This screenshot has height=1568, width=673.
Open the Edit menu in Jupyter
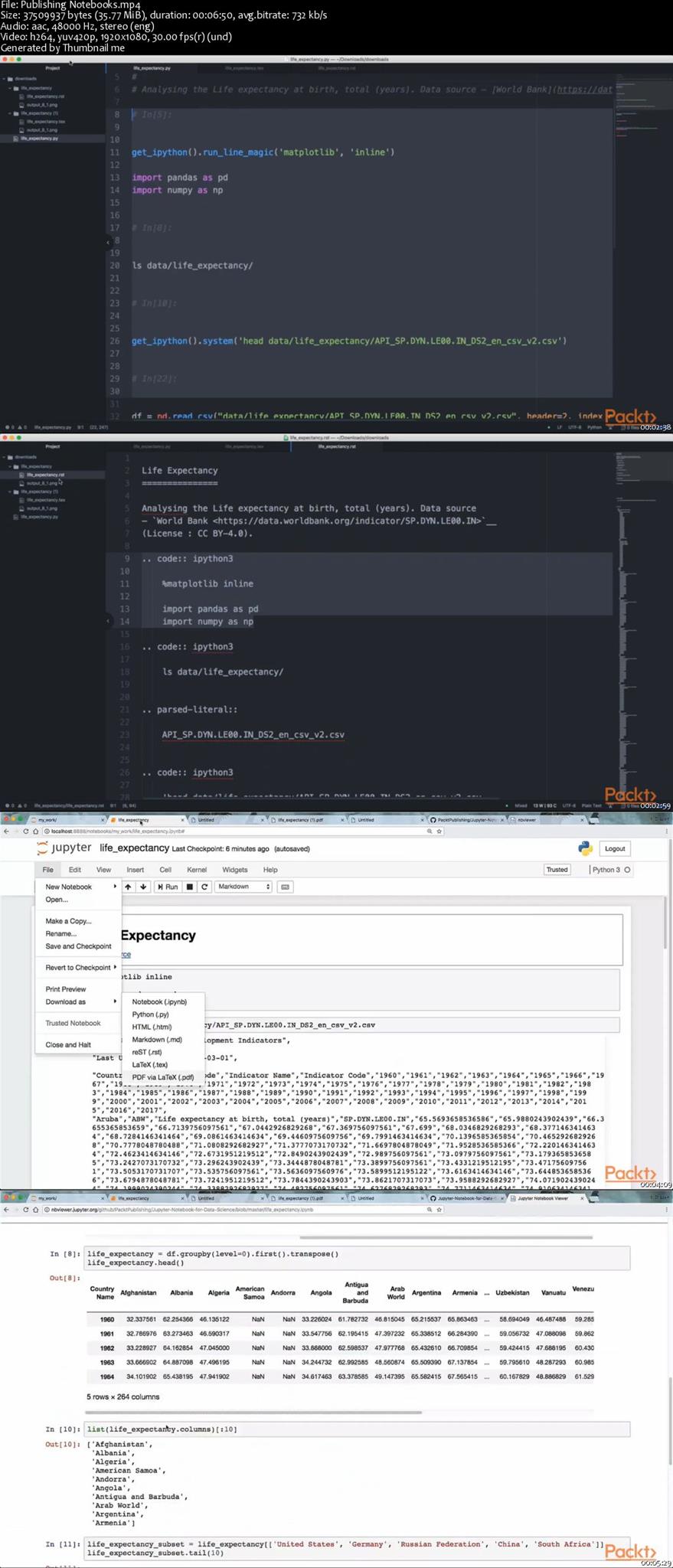click(x=74, y=870)
